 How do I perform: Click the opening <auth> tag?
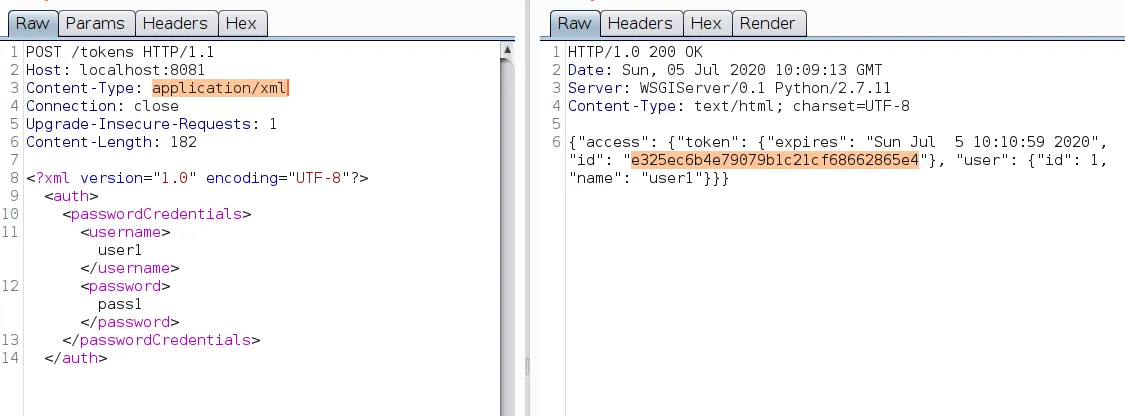pos(71,196)
